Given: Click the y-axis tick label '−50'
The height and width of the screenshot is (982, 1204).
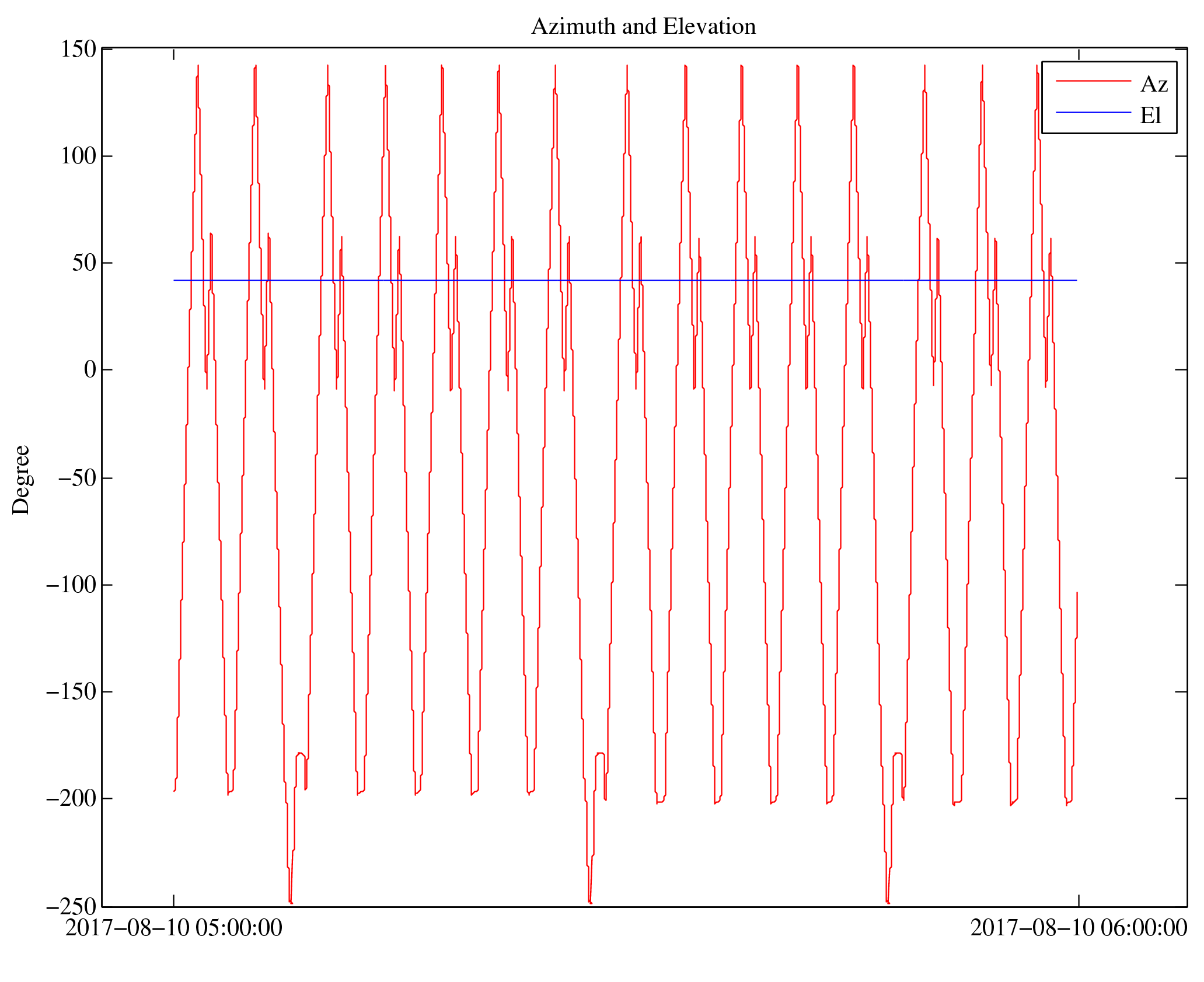Looking at the screenshot, I should click(77, 478).
